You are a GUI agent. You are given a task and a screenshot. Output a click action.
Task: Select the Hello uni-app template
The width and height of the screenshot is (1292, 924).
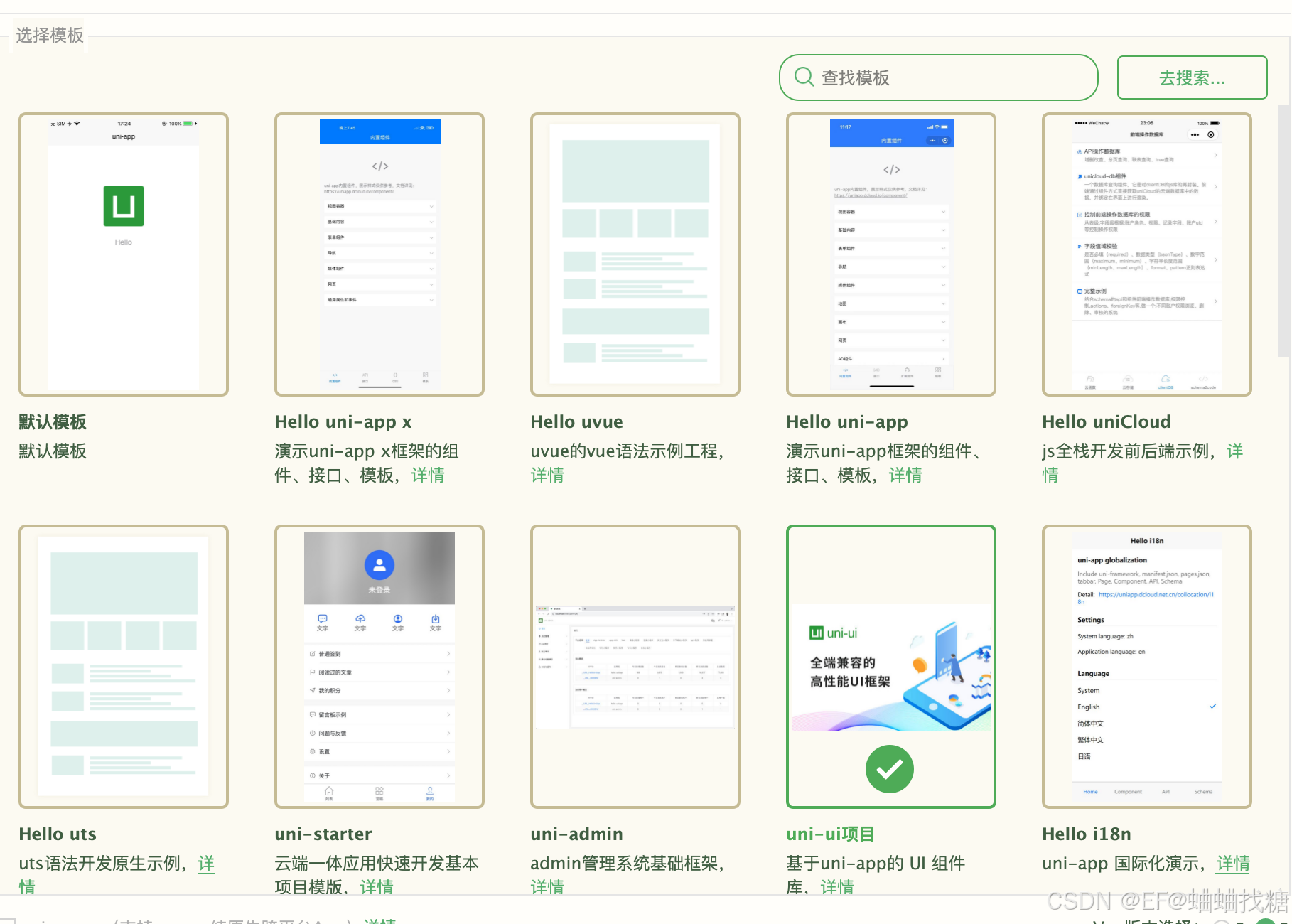point(890,253)
